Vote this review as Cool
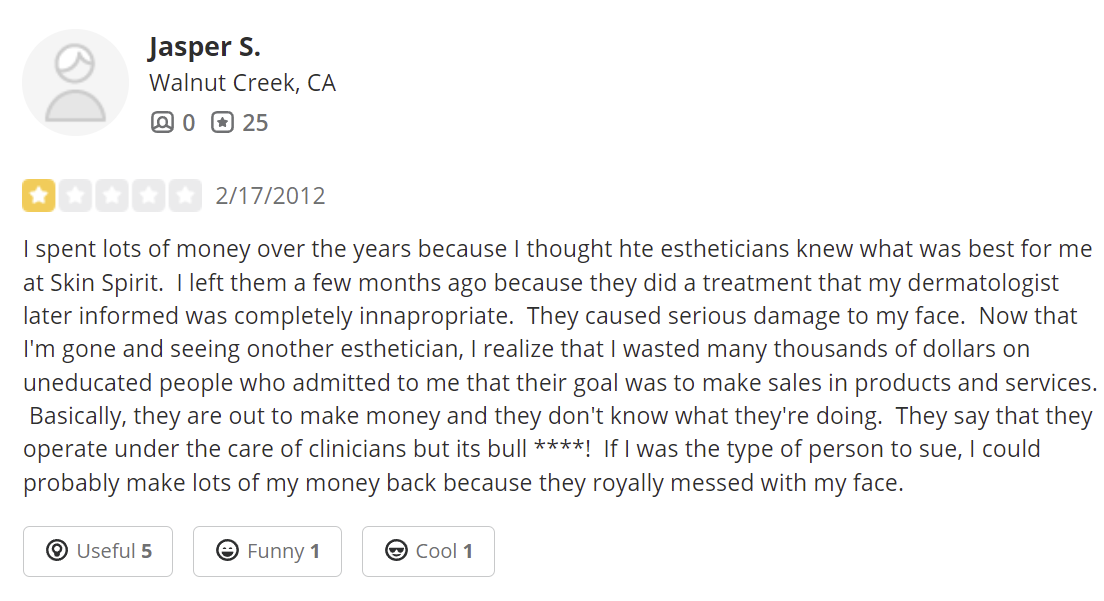Viewport: 1104px width, 601px height. coord(428,551)
